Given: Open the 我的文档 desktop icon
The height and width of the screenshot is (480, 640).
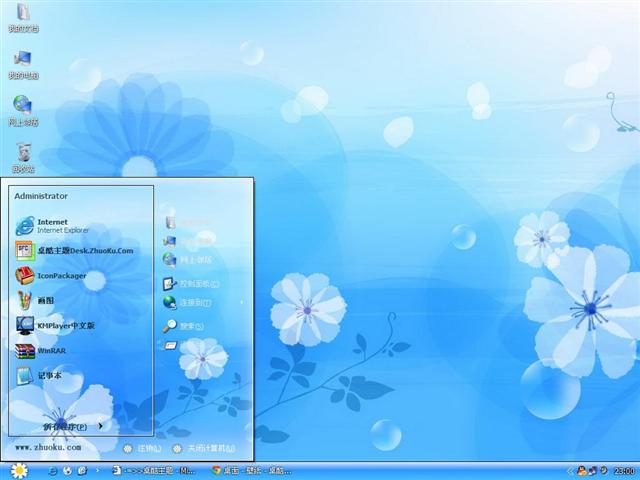Looking at the screenshot, I should [x=23, y=17].
